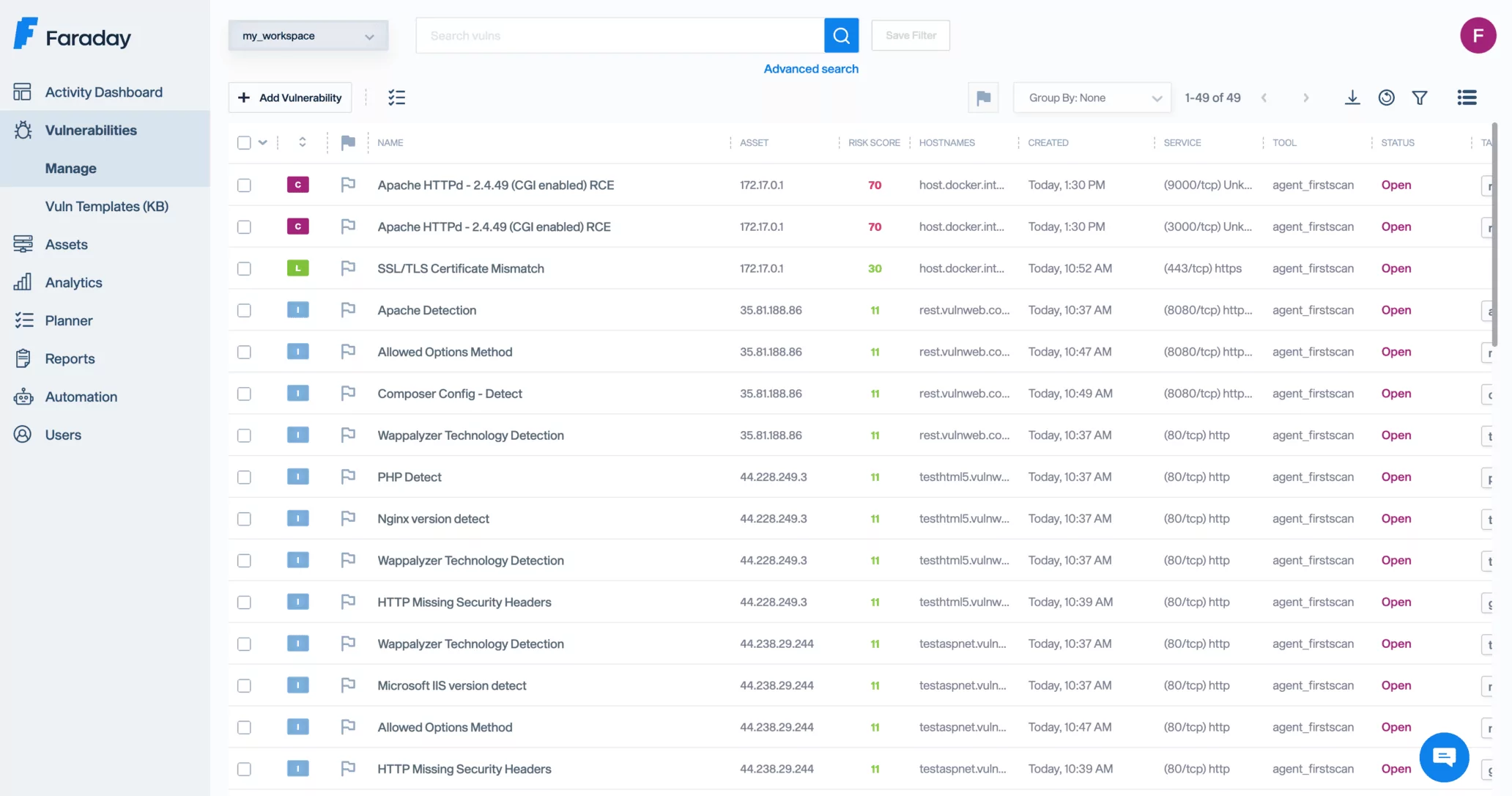The height and width of the screenshot is (796, 1512).
Task: Open the chat support bubble
Action: [1444, 757]
